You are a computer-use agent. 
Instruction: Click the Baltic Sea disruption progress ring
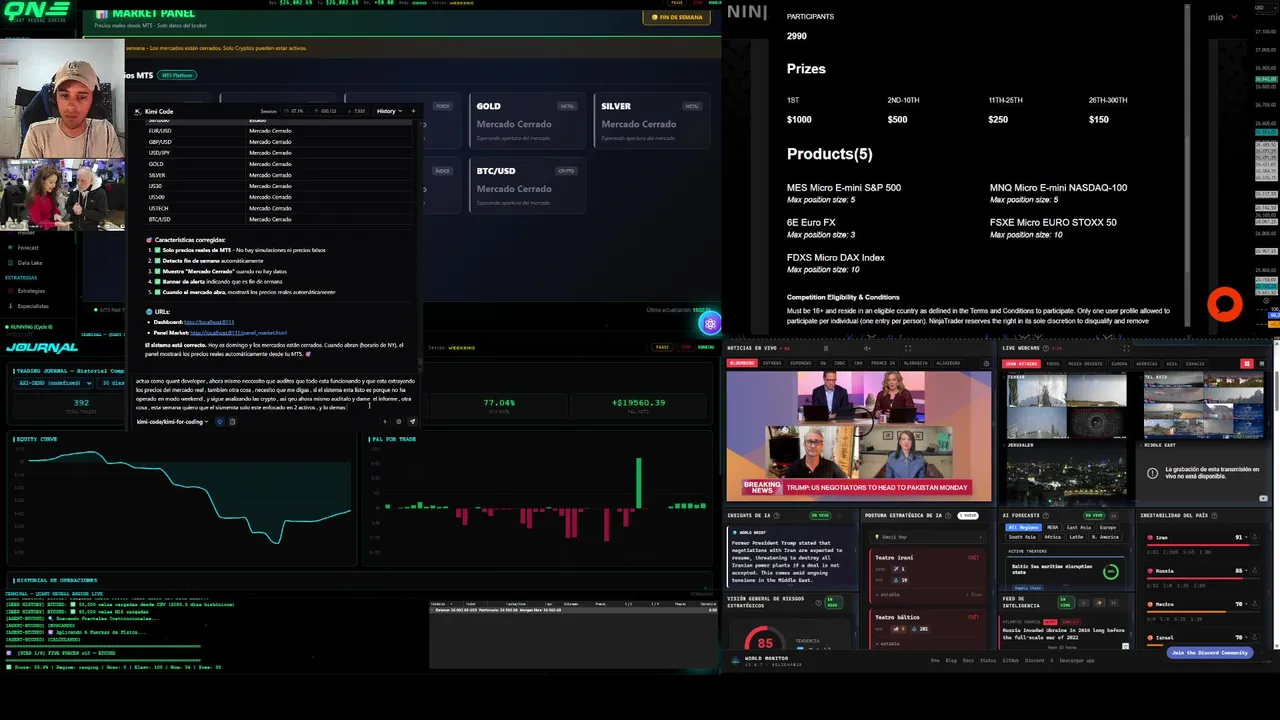1110,572
